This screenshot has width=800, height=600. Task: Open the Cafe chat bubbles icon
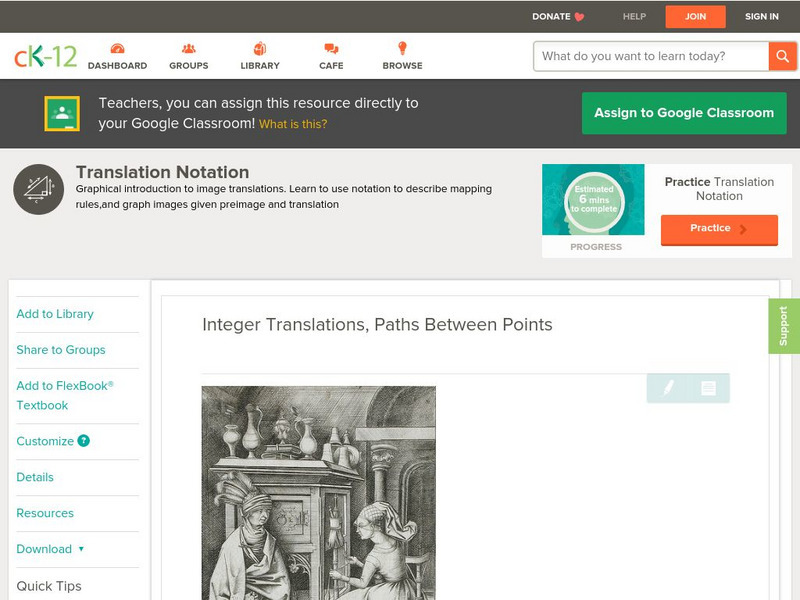(331, 48)
